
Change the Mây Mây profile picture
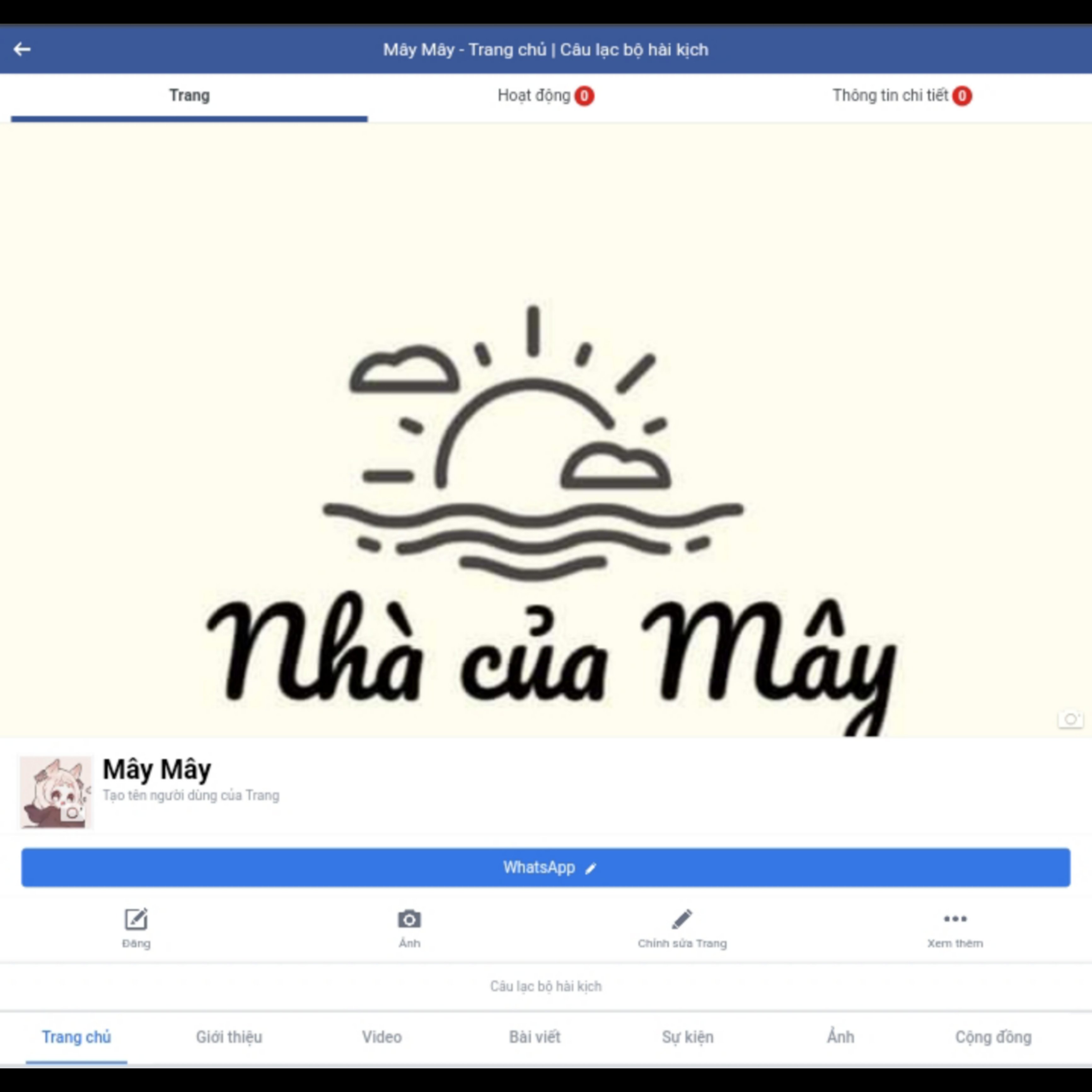(x=56, y=792)
